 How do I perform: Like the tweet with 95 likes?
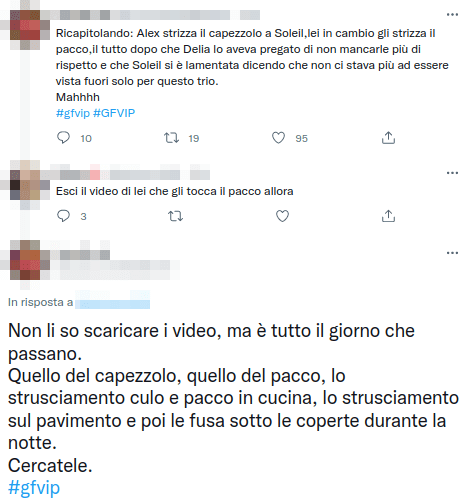click(278, 138)
